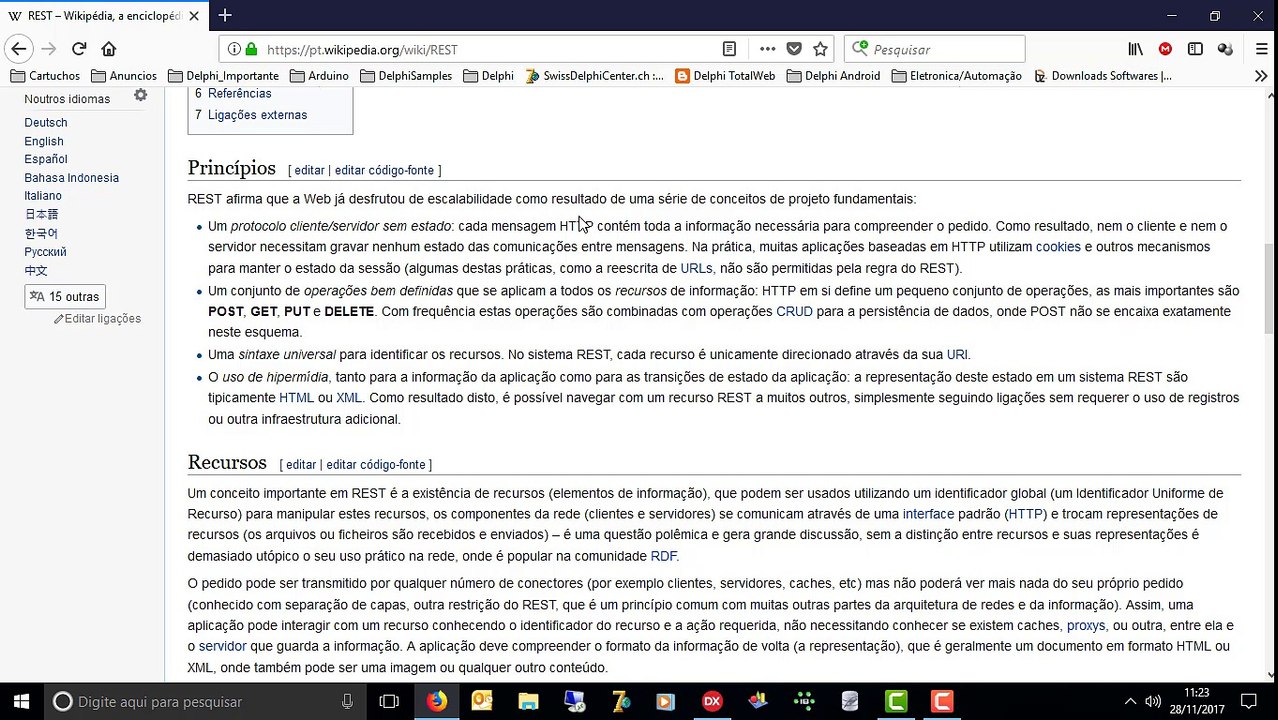The image size is (1278, 720).
Task: Open the red DX app on taskbar
Action: click(712, 702)
